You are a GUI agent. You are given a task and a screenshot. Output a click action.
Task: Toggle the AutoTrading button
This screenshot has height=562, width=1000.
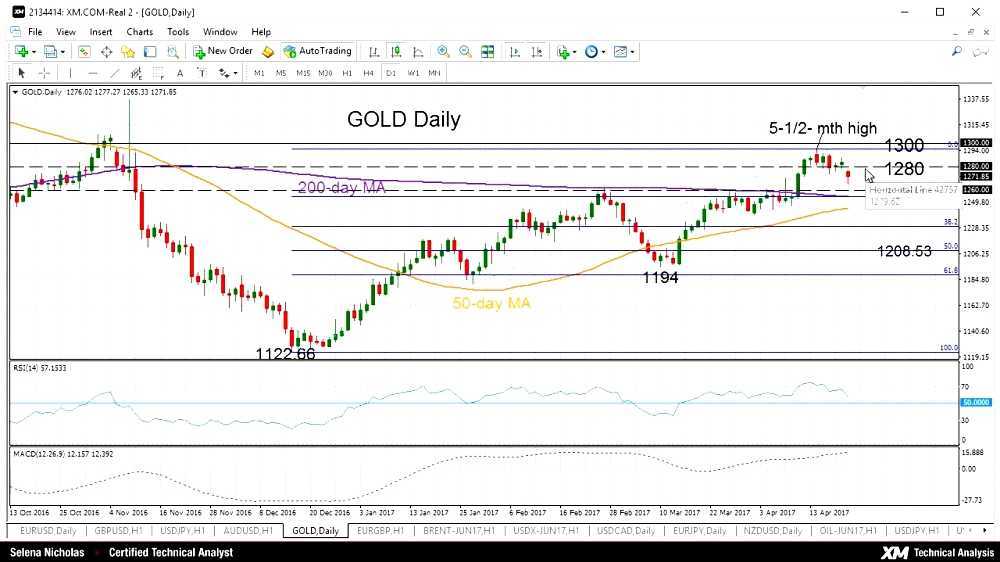point(318,51)
